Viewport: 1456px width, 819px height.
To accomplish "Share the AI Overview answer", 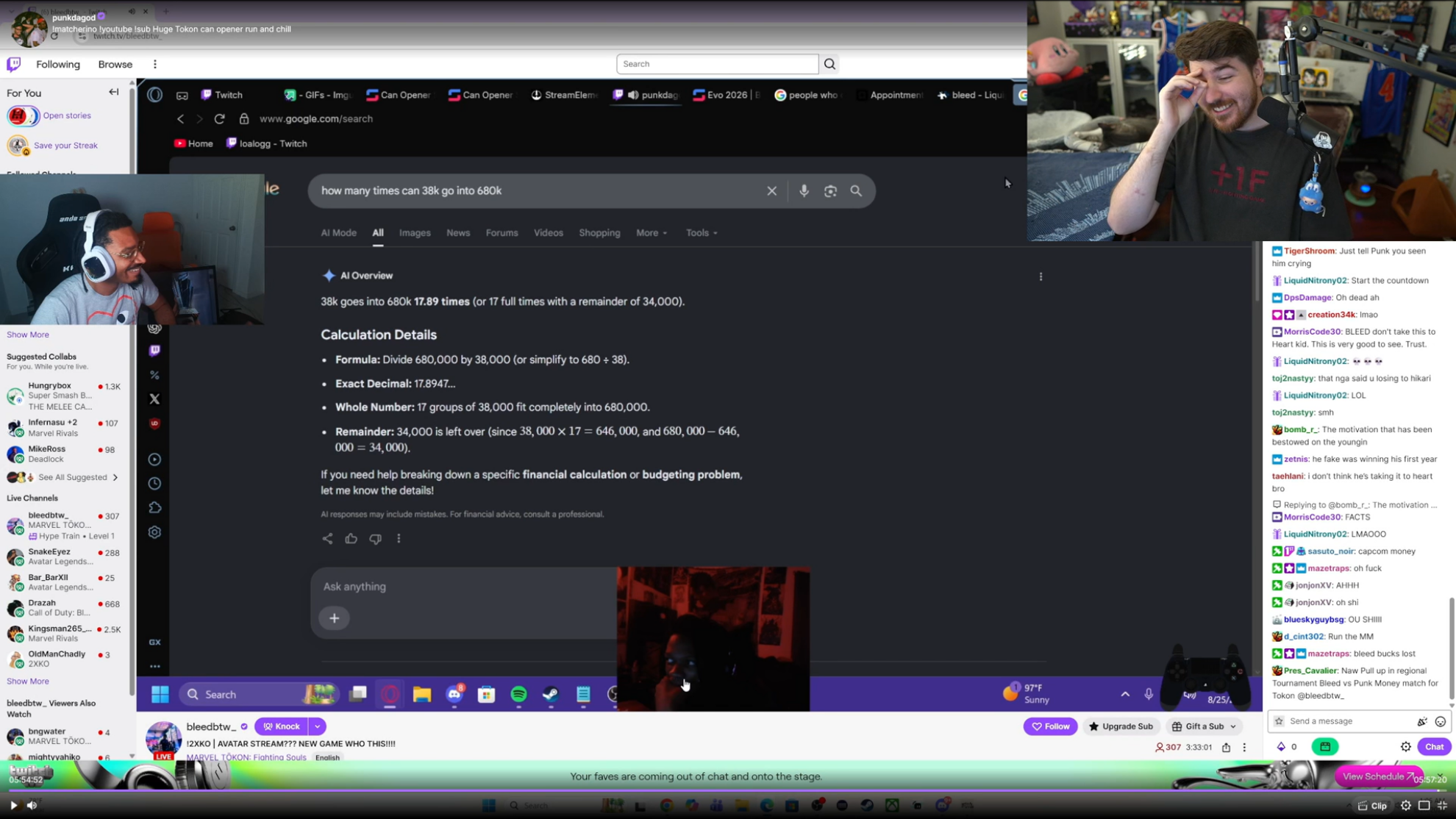I will coord(327,539).
